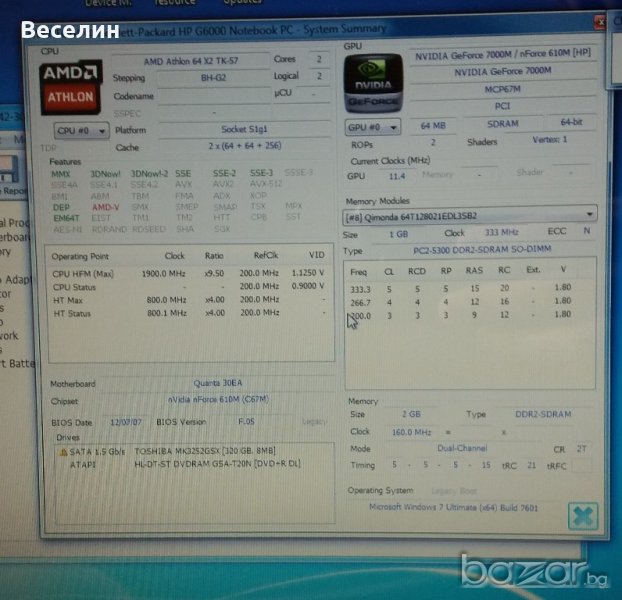Select the TOSHIBA MK3252GSX drive entry
Viewport: 622px width, 600px height.
click(x=205, y=451)
